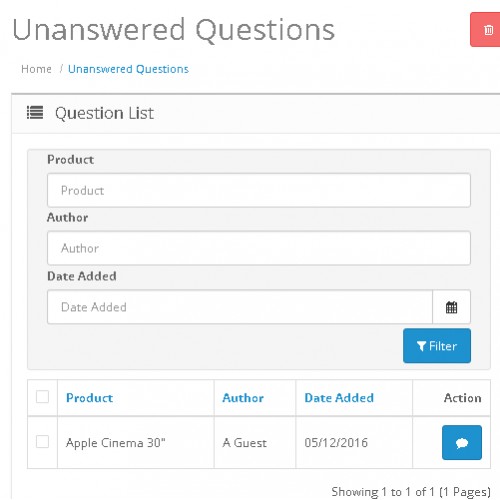Image resolution: width=500 pixels, height=500 pixels.
Task: Click the Date Added field label
Action: pos(82,276)
